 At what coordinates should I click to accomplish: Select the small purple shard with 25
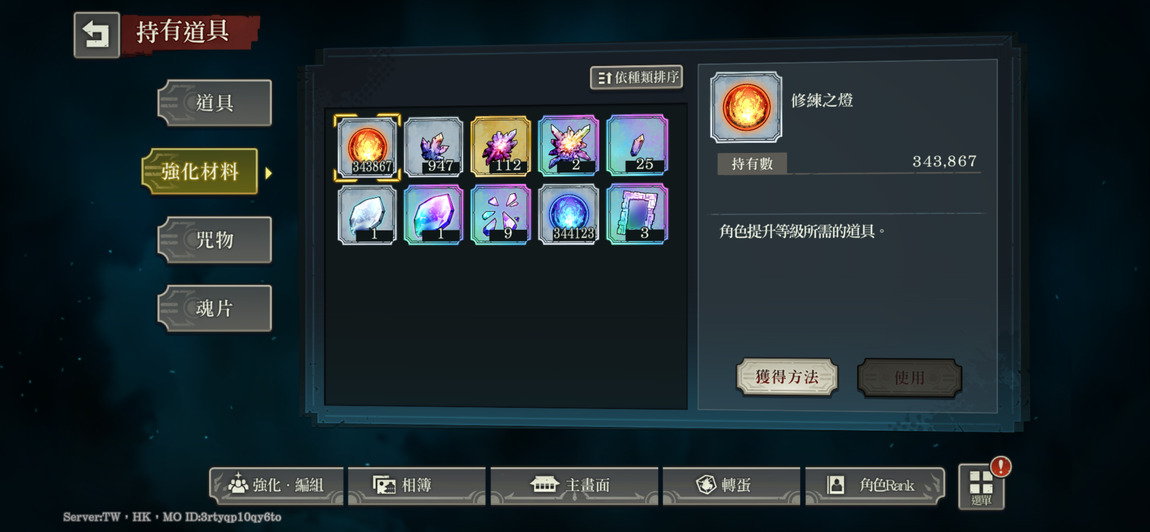pos(637,145)
